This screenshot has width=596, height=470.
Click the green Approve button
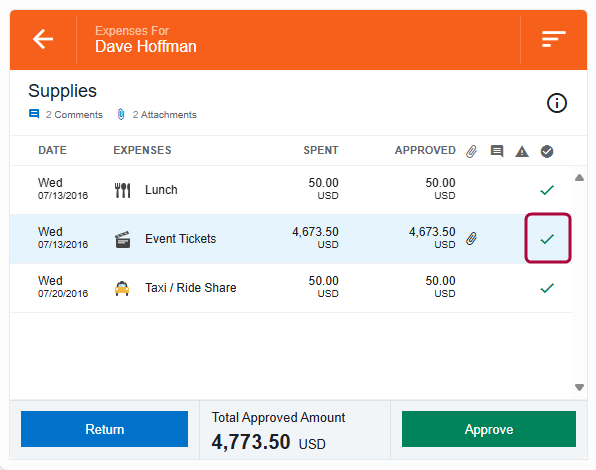pos(489,429)
